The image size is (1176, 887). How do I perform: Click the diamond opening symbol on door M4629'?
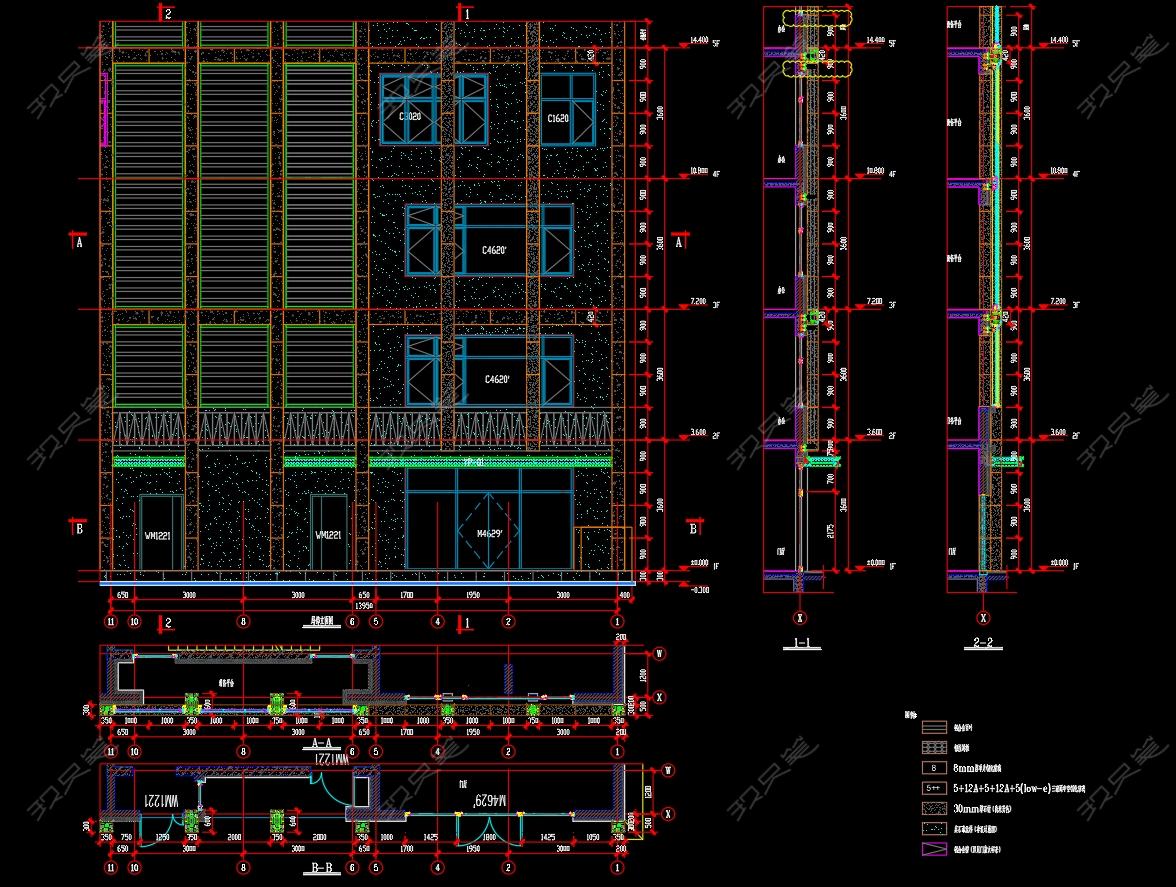pyautogui.click(x=489, y=531)
